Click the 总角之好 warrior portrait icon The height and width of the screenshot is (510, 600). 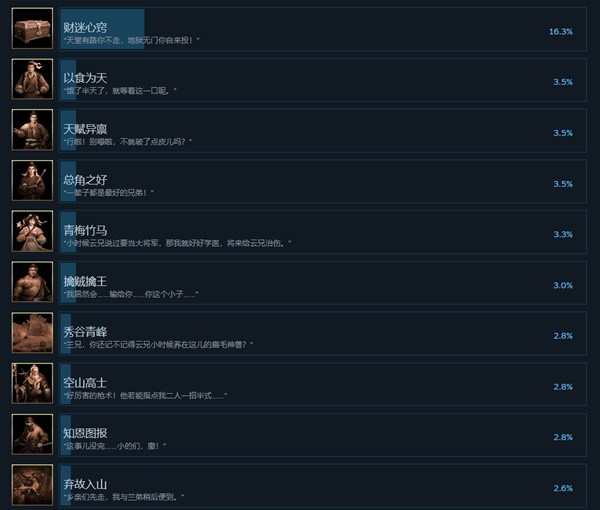32,180
